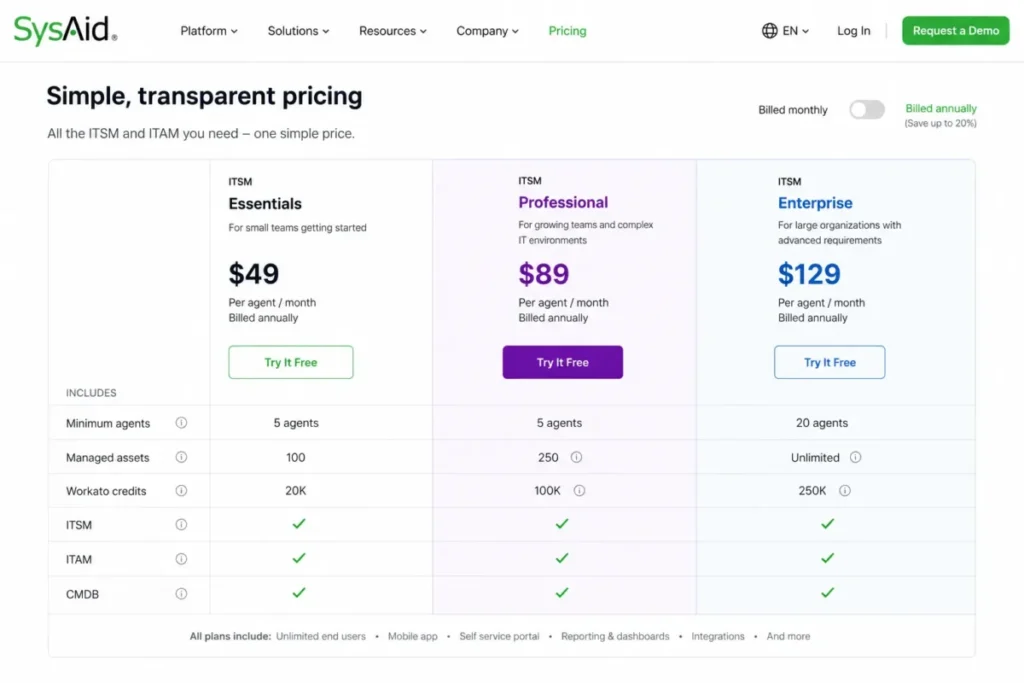Click Reporting & dashboards text

point(615,636)
